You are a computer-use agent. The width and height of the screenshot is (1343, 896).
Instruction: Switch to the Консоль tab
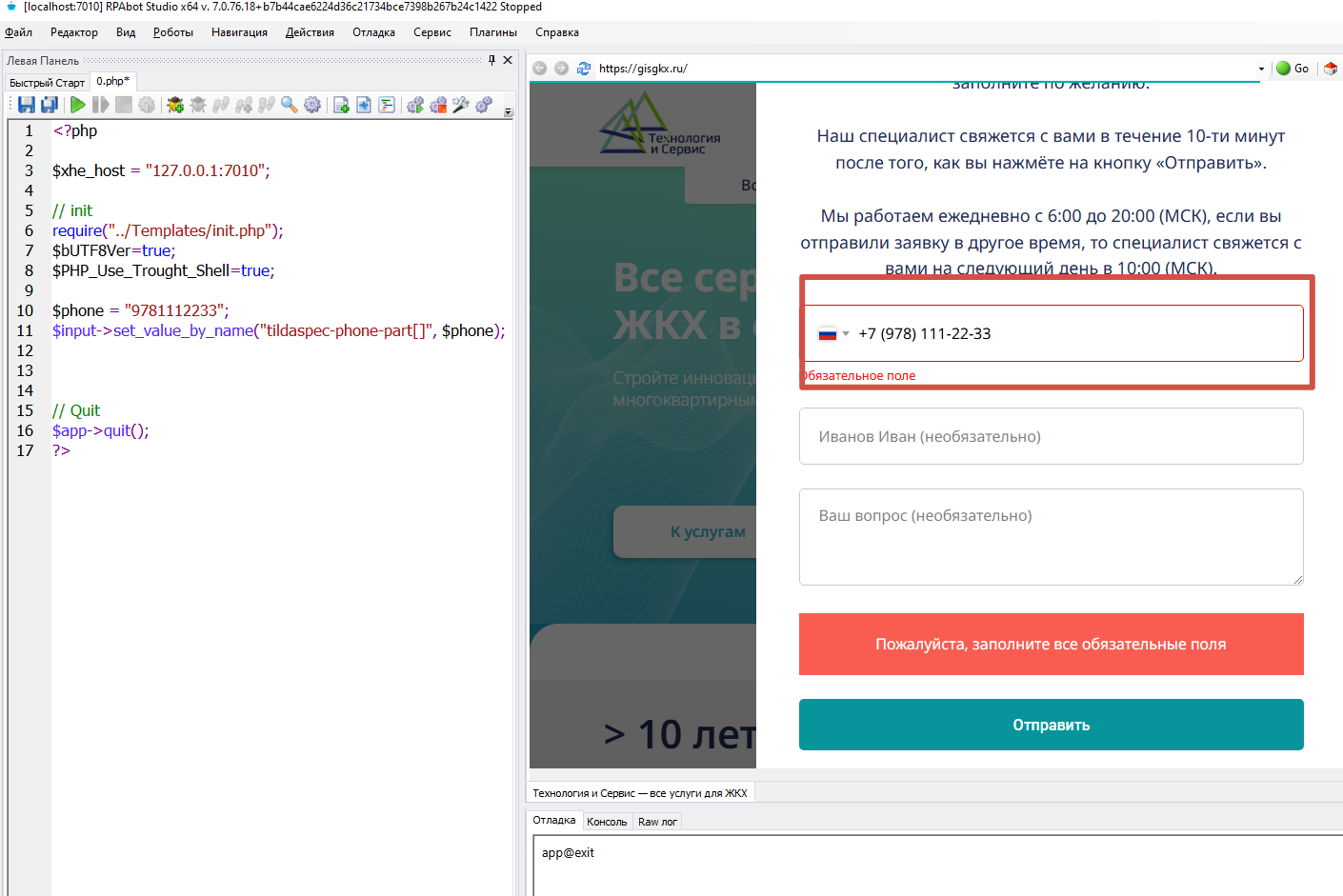click(x=607, y=822)
